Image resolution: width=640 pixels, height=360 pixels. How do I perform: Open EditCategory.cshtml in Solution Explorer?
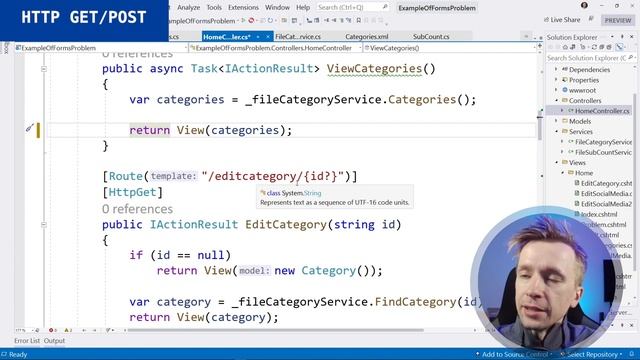[606, 183]
